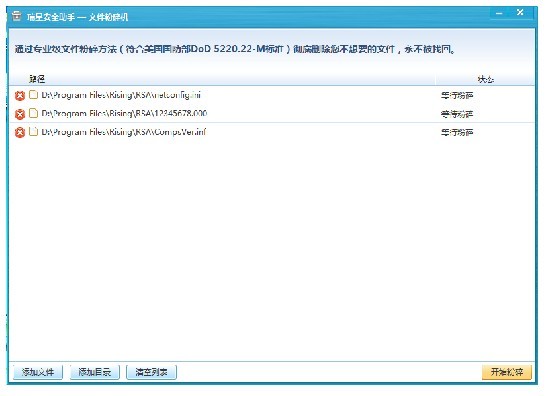Click the shredder app icon in title bar

(16, 16)
